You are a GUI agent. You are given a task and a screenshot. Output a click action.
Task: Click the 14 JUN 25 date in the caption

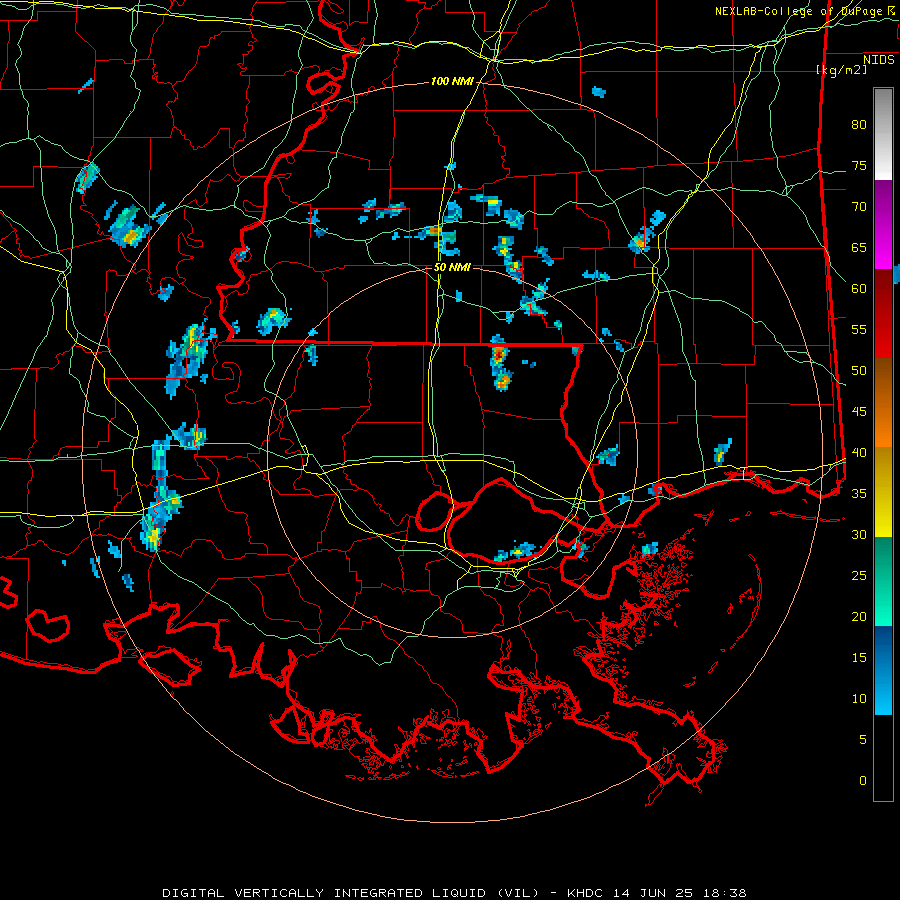pos(655,893)
